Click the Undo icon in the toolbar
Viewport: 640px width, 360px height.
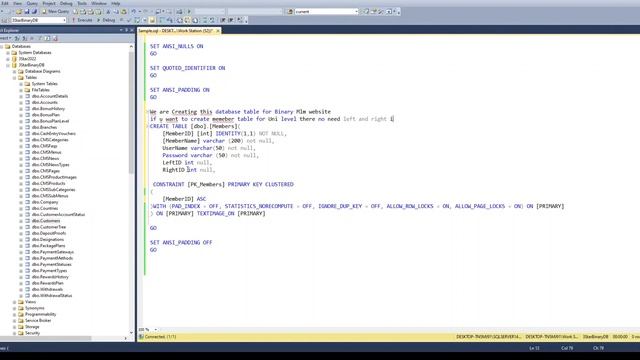pyautogui.click(x=133, y=11)
